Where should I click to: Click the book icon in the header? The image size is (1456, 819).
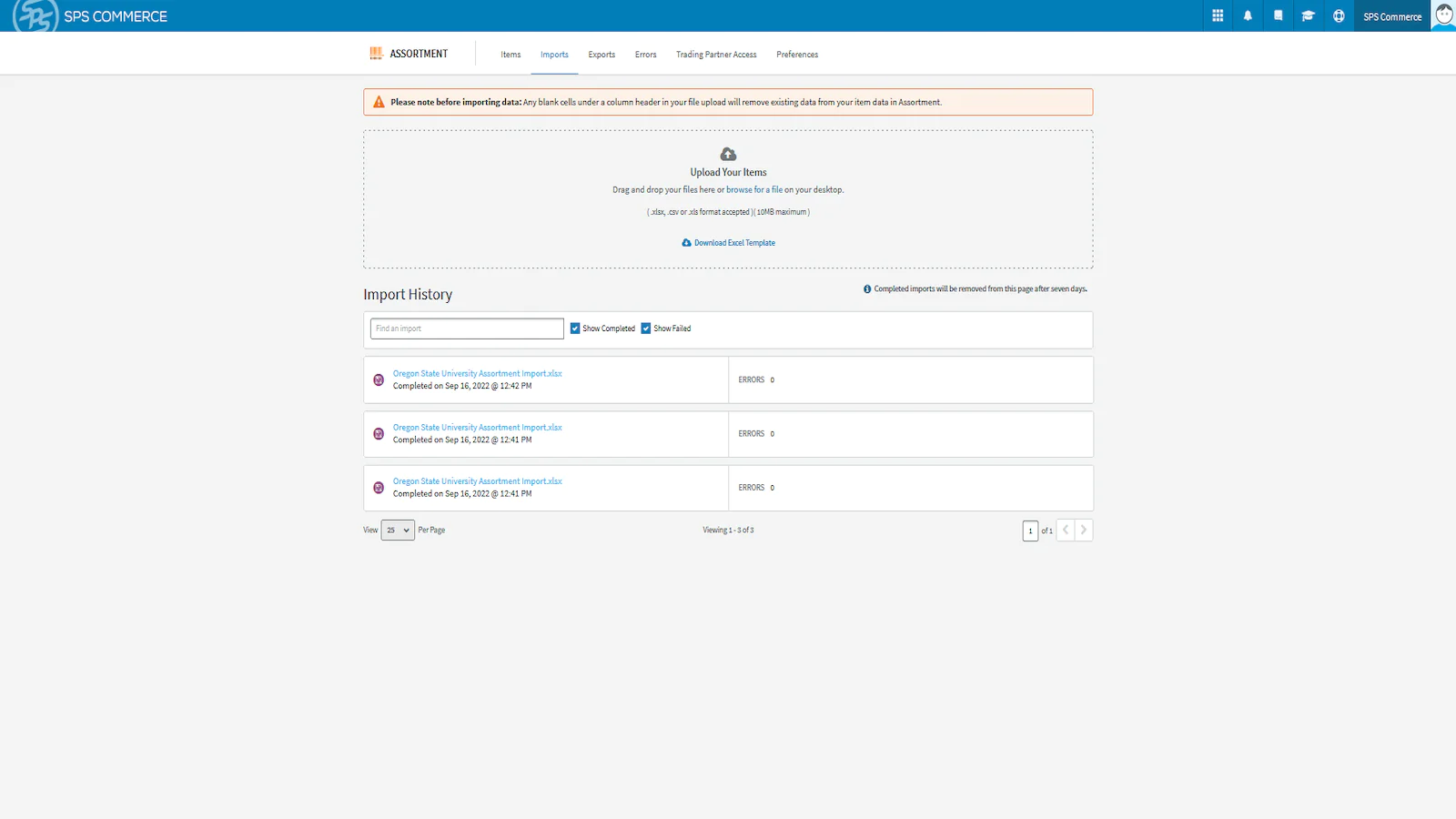(x=1278, y=15)
